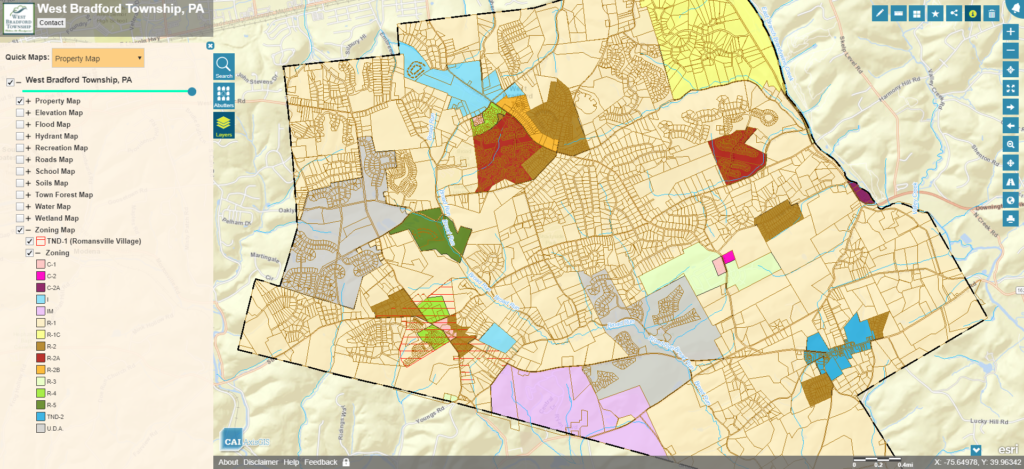Go to next extent right arrow

click(1011, 106)
